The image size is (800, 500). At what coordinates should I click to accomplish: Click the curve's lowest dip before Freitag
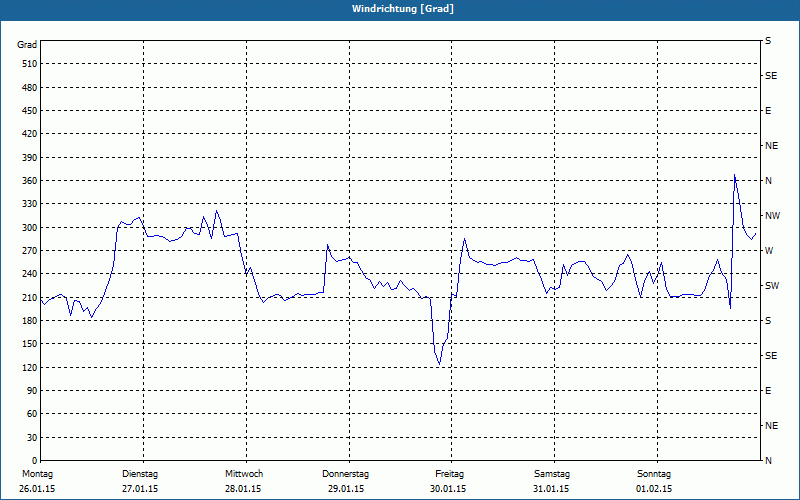tap(439, 364)
